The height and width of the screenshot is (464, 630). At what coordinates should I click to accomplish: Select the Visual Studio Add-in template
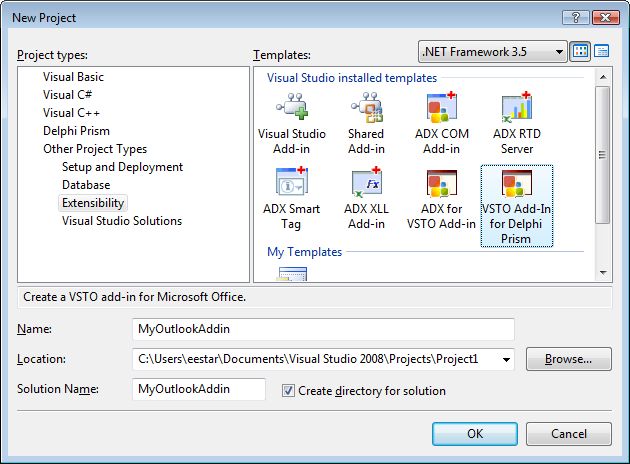(292, 124)
